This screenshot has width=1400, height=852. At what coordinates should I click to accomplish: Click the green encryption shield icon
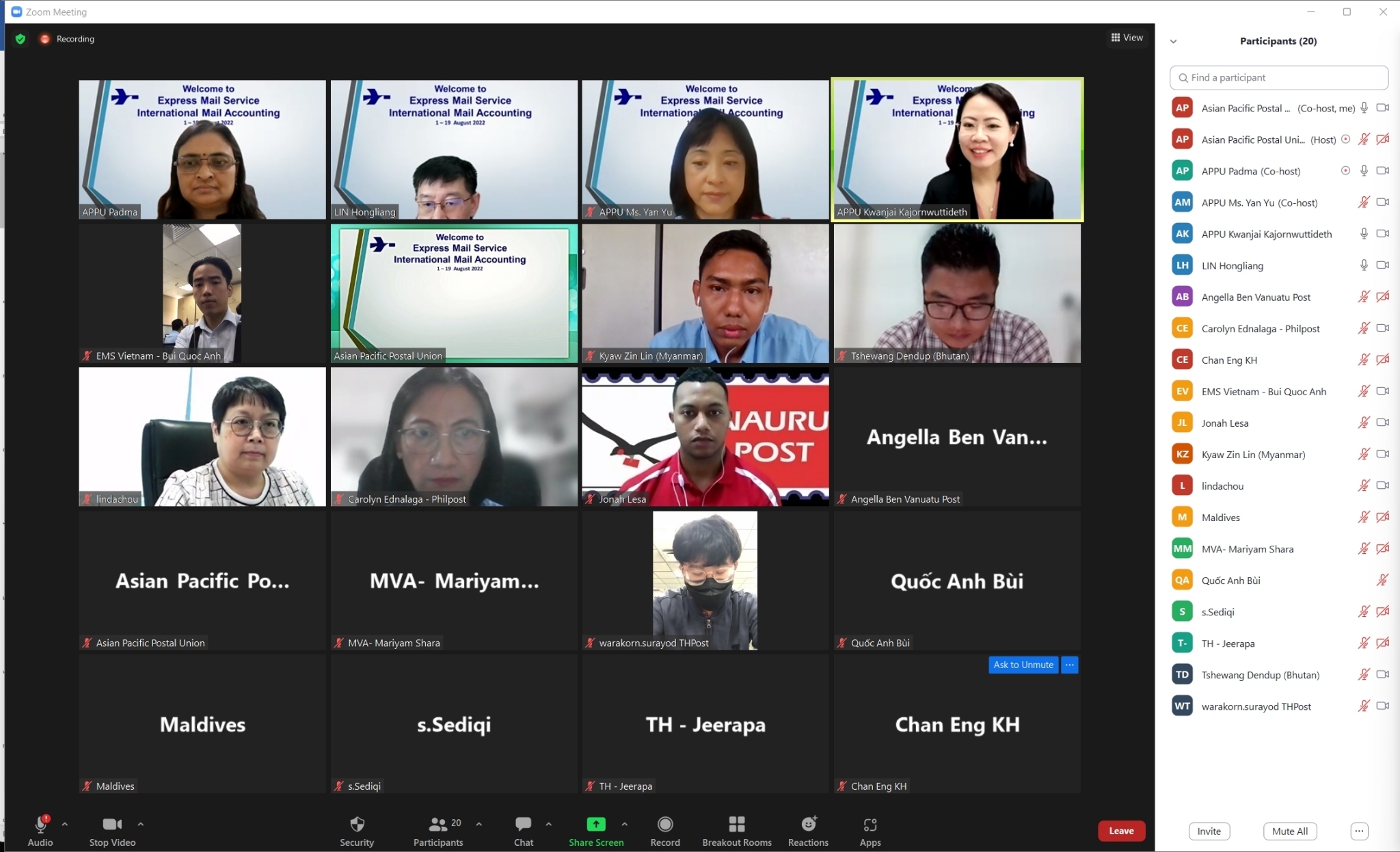point(21,39)
